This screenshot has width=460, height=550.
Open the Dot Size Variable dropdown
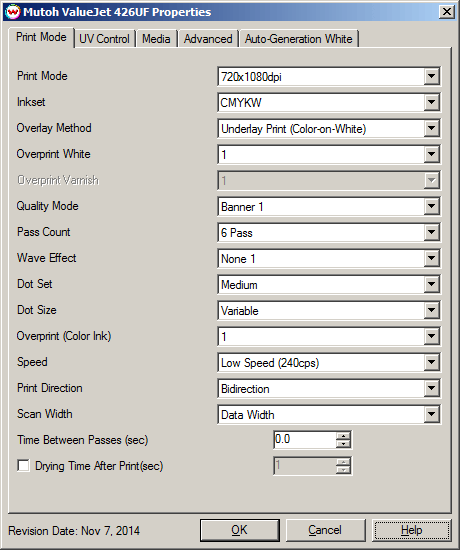pyautogui.click(x=329, y=310)
